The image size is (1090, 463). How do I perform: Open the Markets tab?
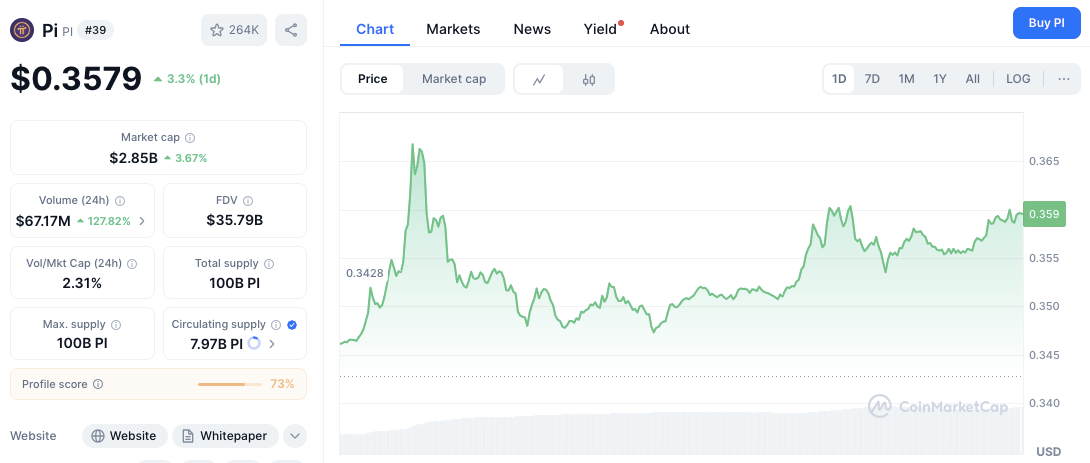pos(453,29)
